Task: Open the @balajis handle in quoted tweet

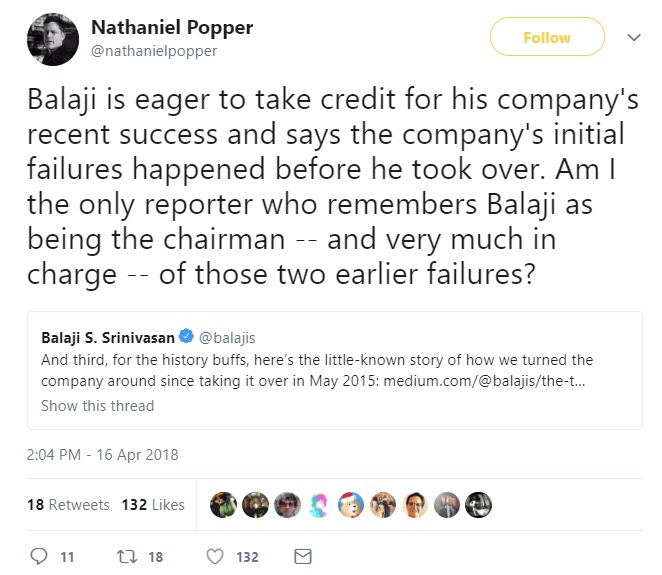Action: coord(227,338)
